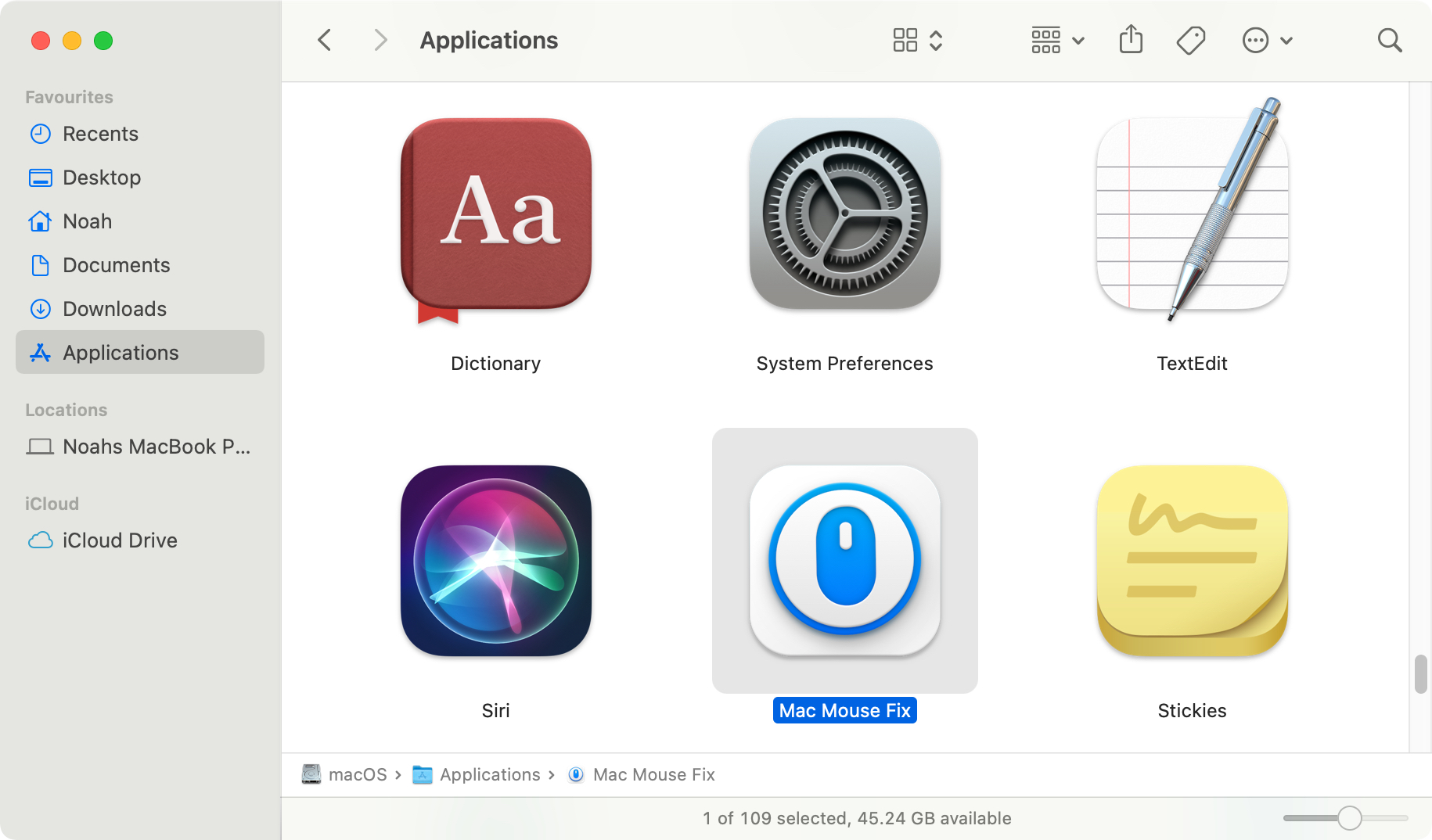
Task: Click the Share toolbar icon
Action: click(x=1131, y=40)
